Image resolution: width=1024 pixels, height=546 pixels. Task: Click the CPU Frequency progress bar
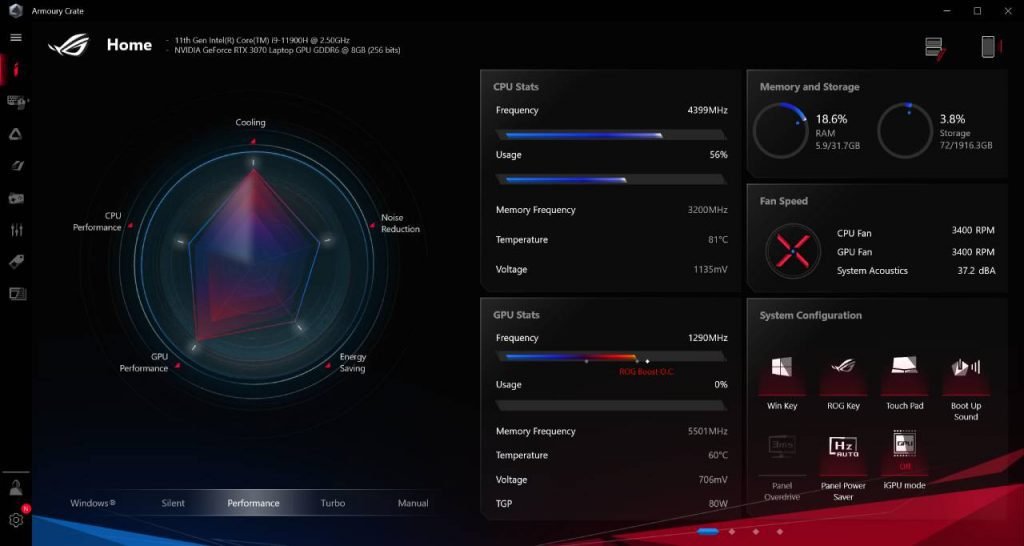pyautogui.click(x=611, y=135)
